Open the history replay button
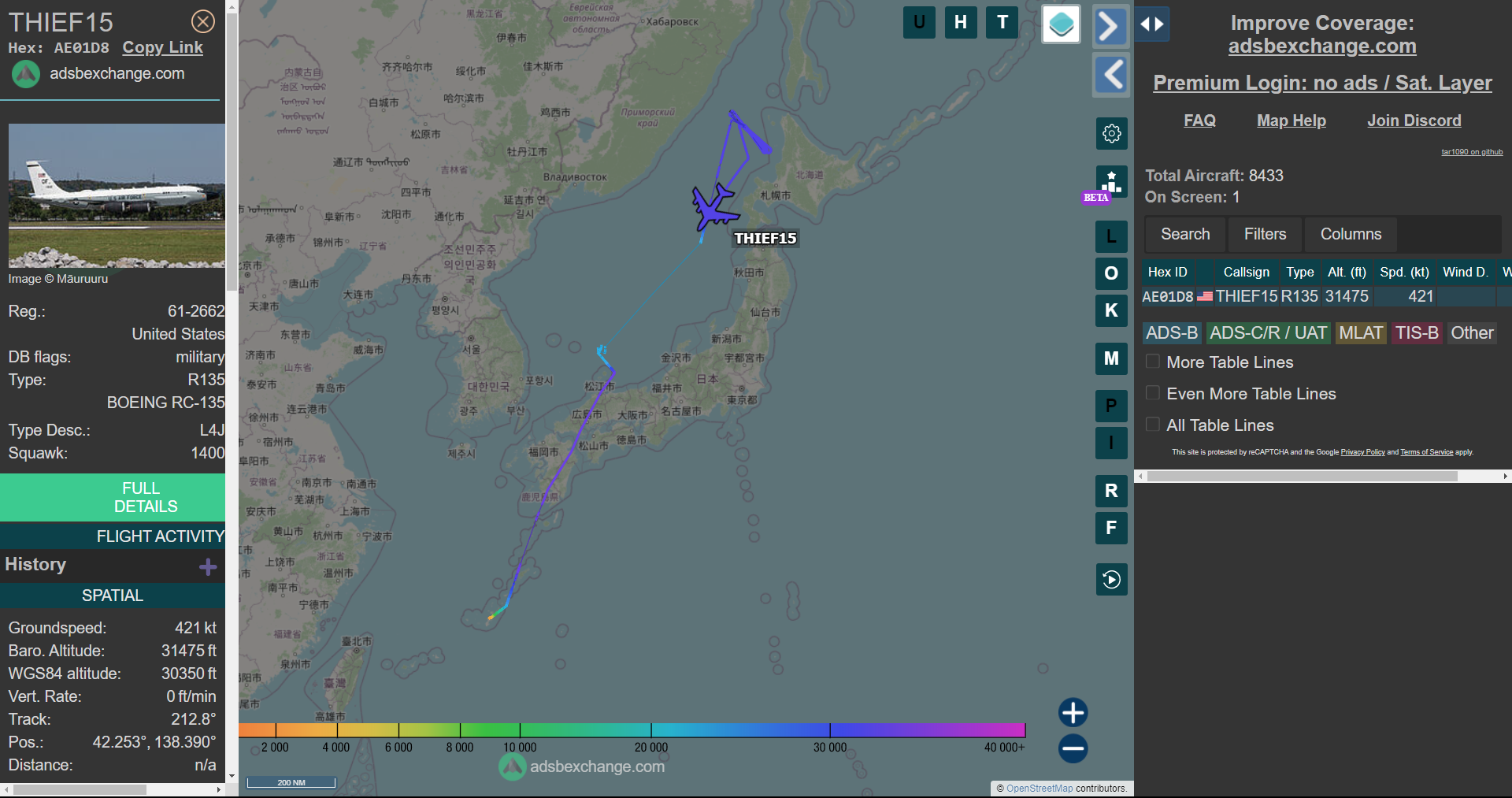1512x798 pixels. point(1111,580)
